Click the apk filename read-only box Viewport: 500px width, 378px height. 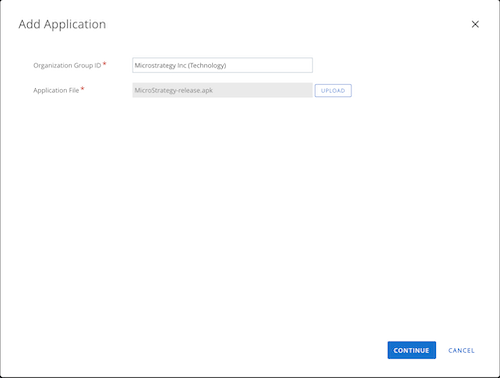pyautogui.click(x=222, y=90)
